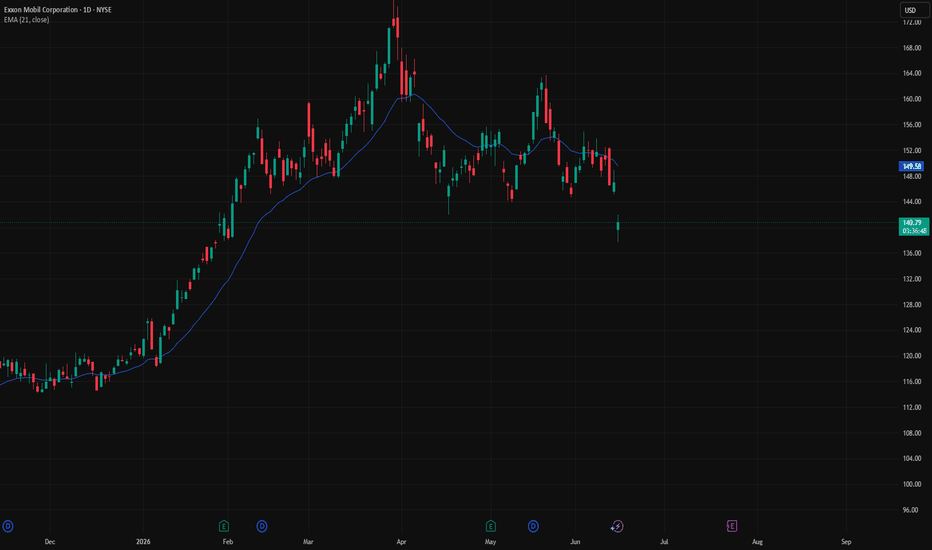This screenshot has height=550, width=932.
Task: Click the latest gapped-down green candle
Action: point(618,227)
